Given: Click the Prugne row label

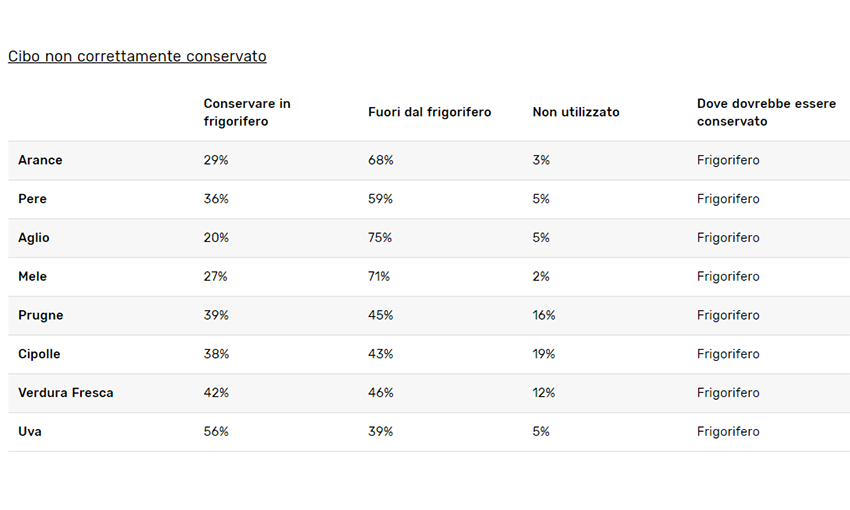Looking at the screenshot, I should [x=41, y=315].
